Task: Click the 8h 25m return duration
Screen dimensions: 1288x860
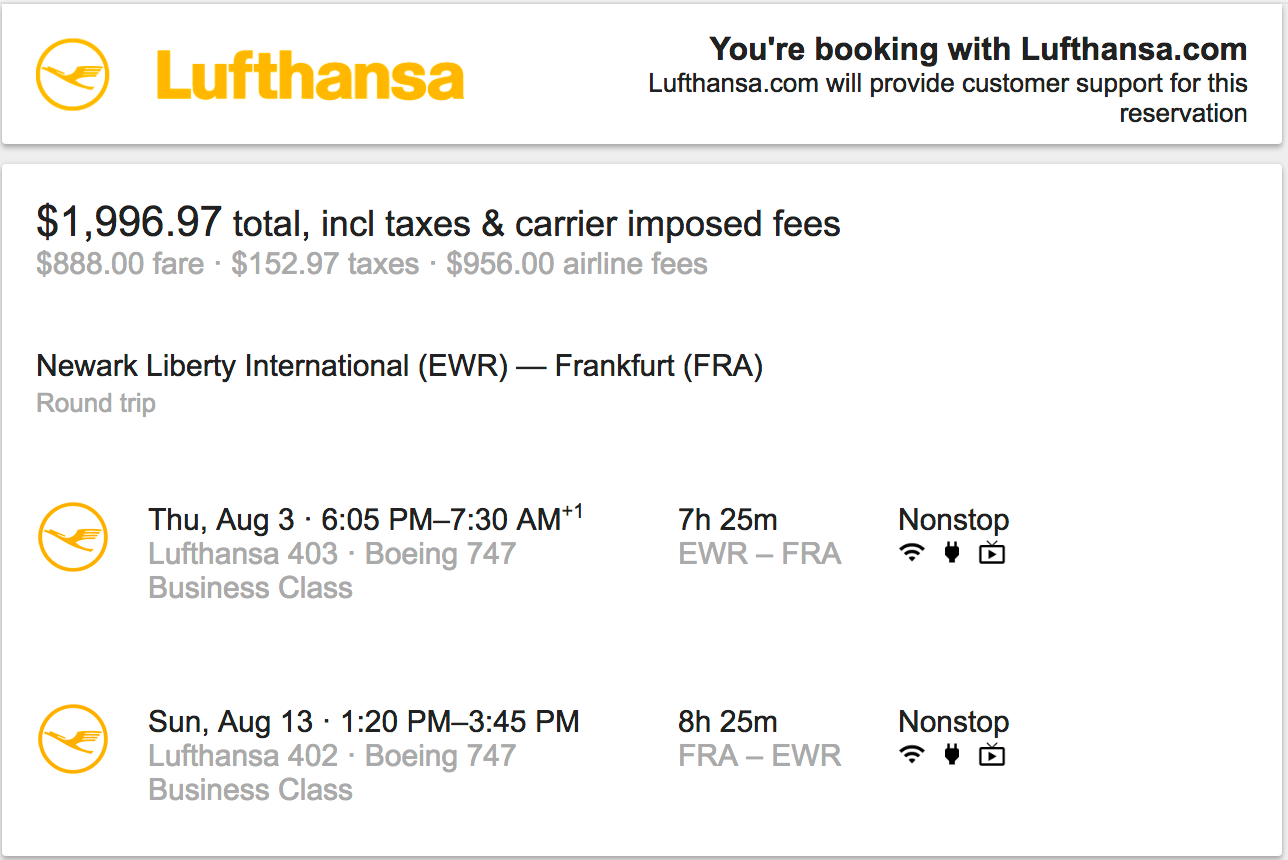Action: click(727, 722)
